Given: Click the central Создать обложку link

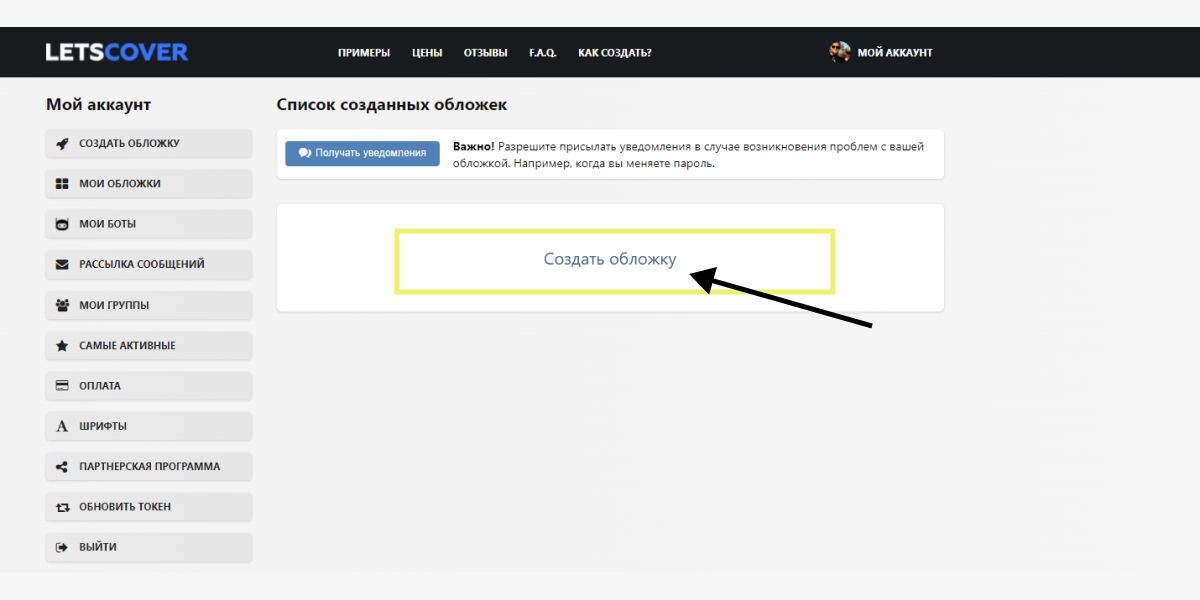Looking at the screenshot, I should pyautogui.click(x=610, y=259).
